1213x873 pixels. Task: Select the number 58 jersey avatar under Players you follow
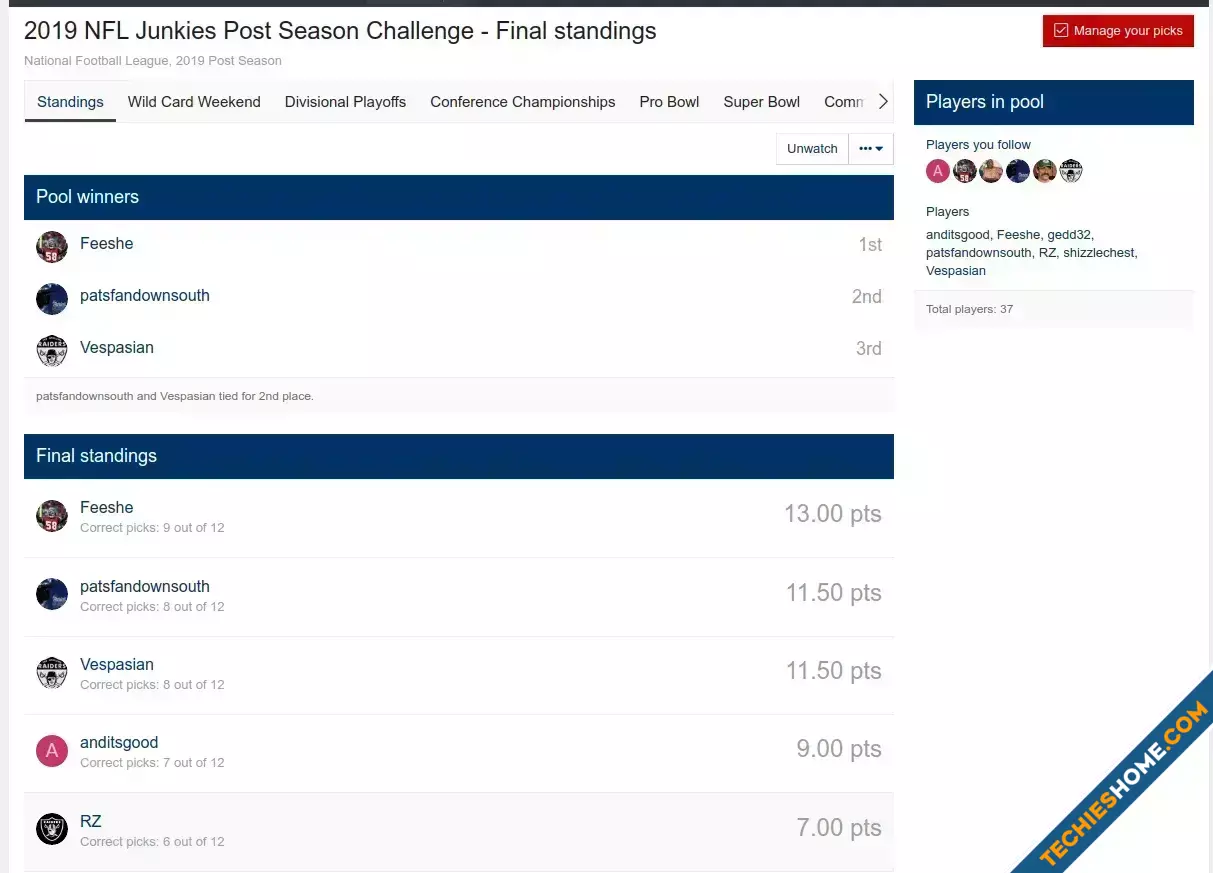pyautogui.click(x=965, y=171)
